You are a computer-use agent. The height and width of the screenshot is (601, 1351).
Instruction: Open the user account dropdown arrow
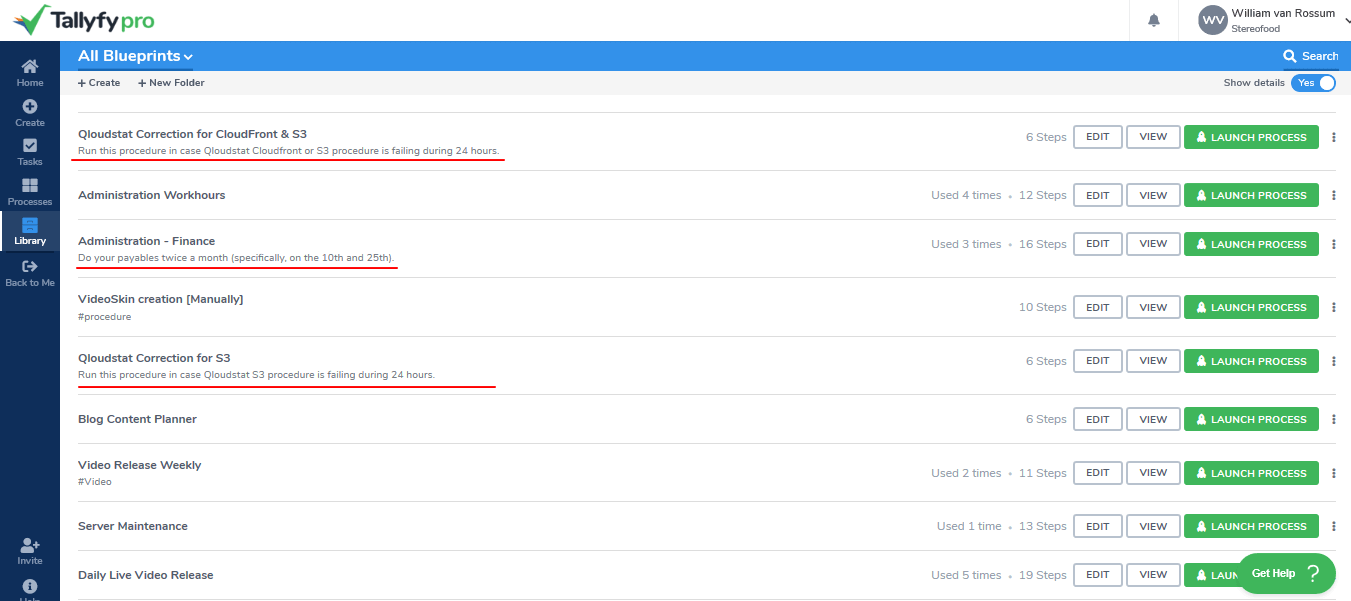coord(1346,20)
